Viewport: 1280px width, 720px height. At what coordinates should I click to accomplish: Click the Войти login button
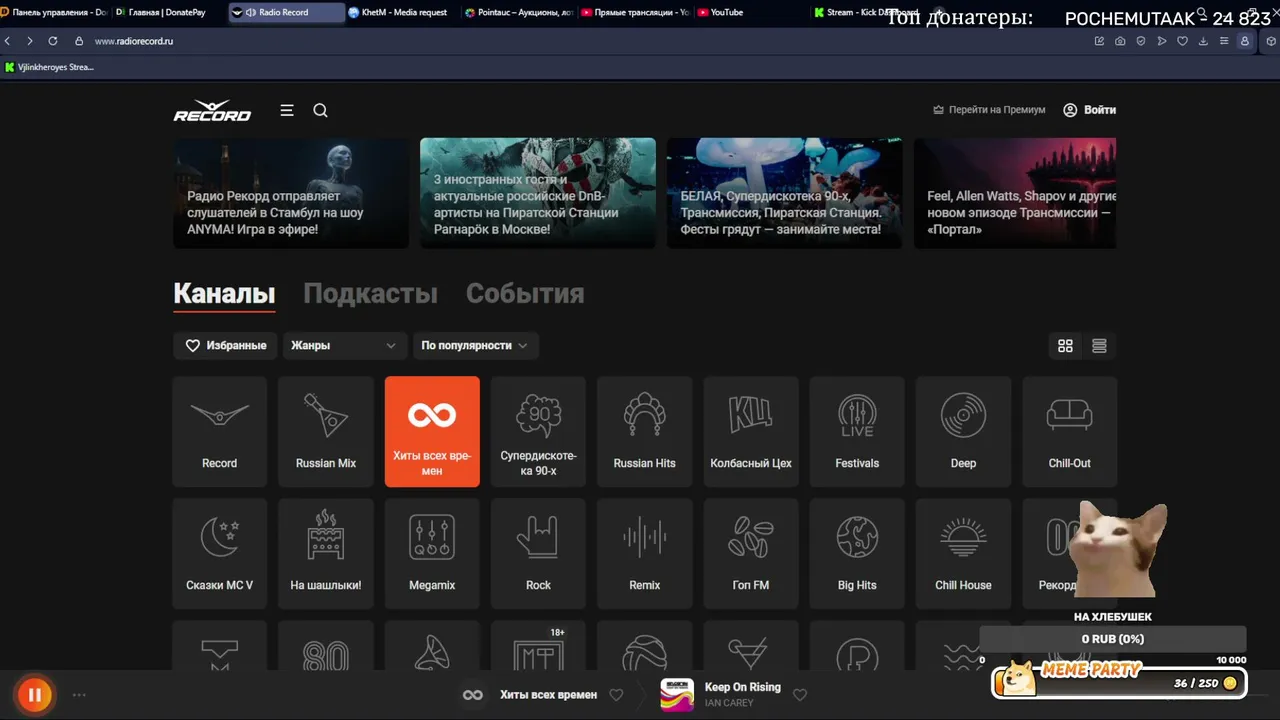(x=1089, y=110)
